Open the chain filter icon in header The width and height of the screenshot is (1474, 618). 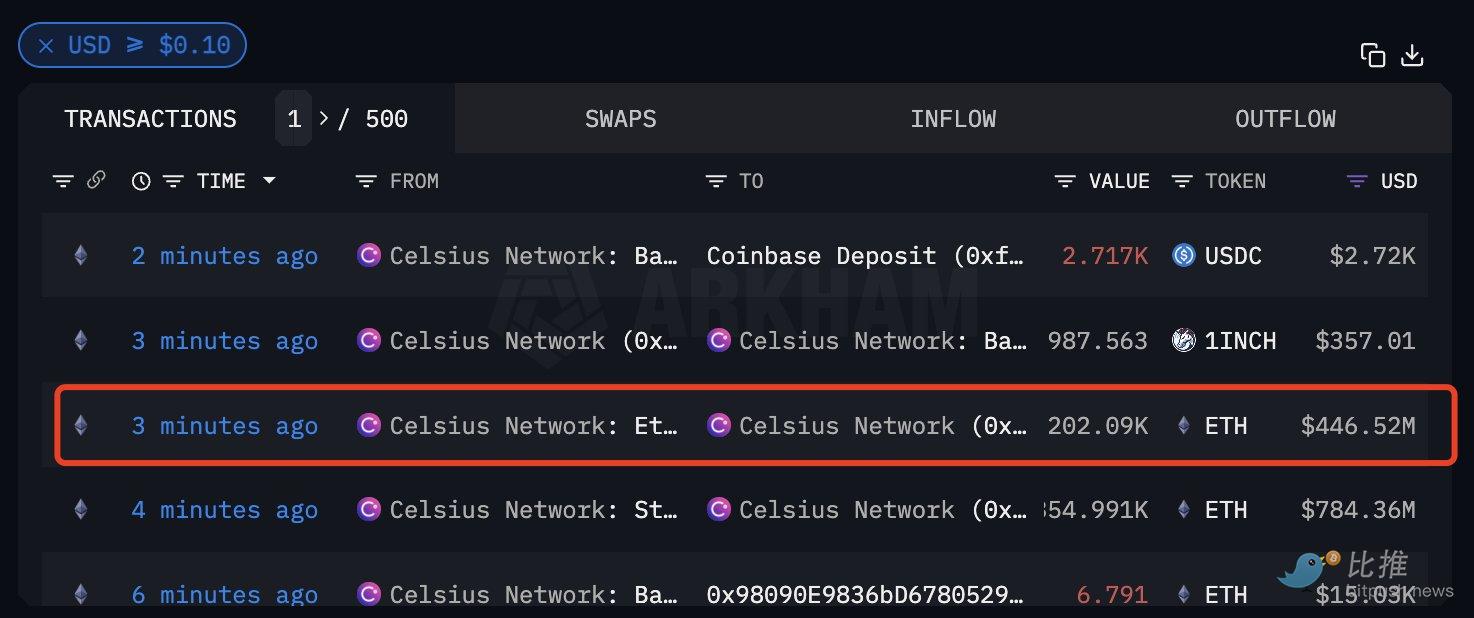pyautogui.click(x=63, y=181)
